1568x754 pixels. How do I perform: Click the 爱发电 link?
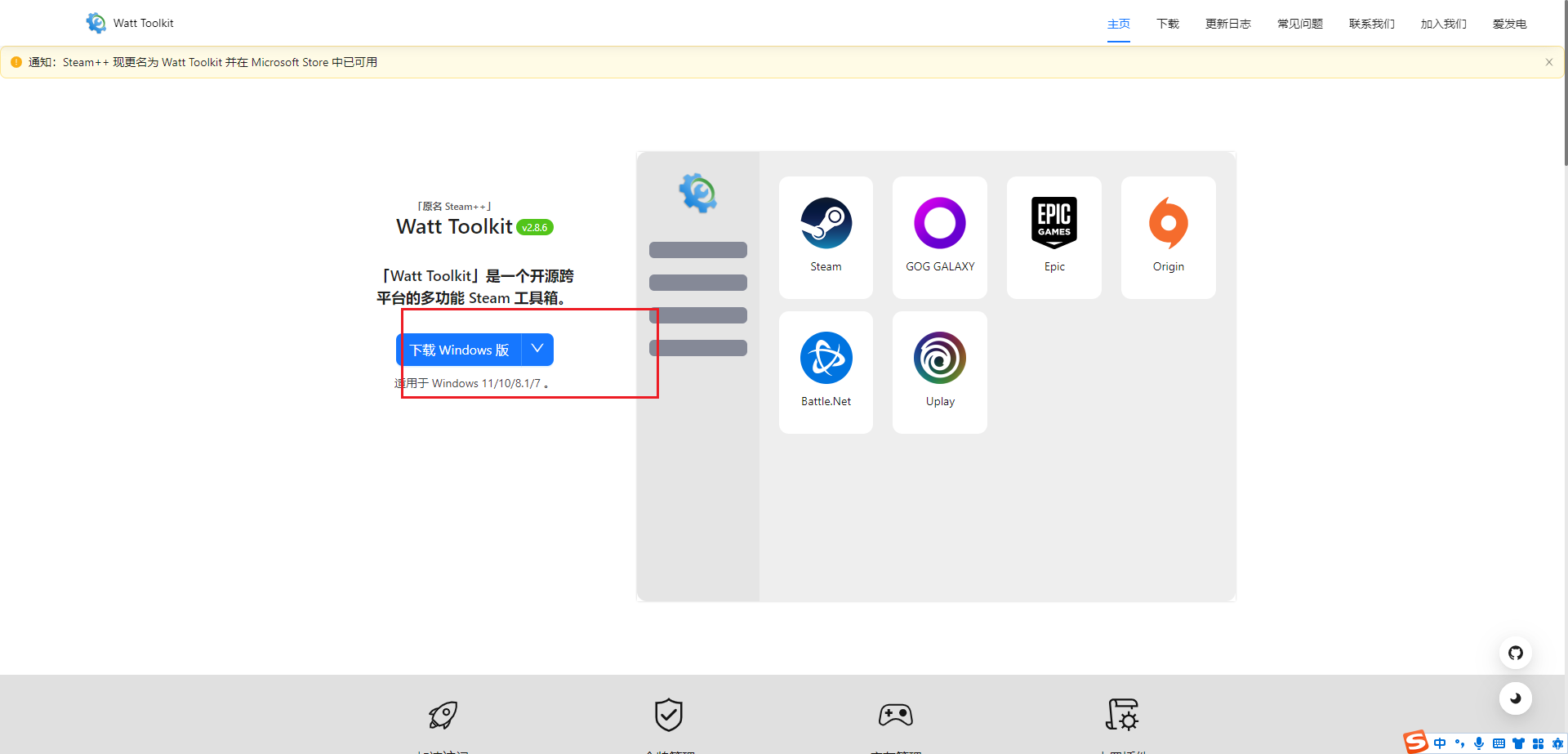pyautogui.click(x=1509, y=24)
